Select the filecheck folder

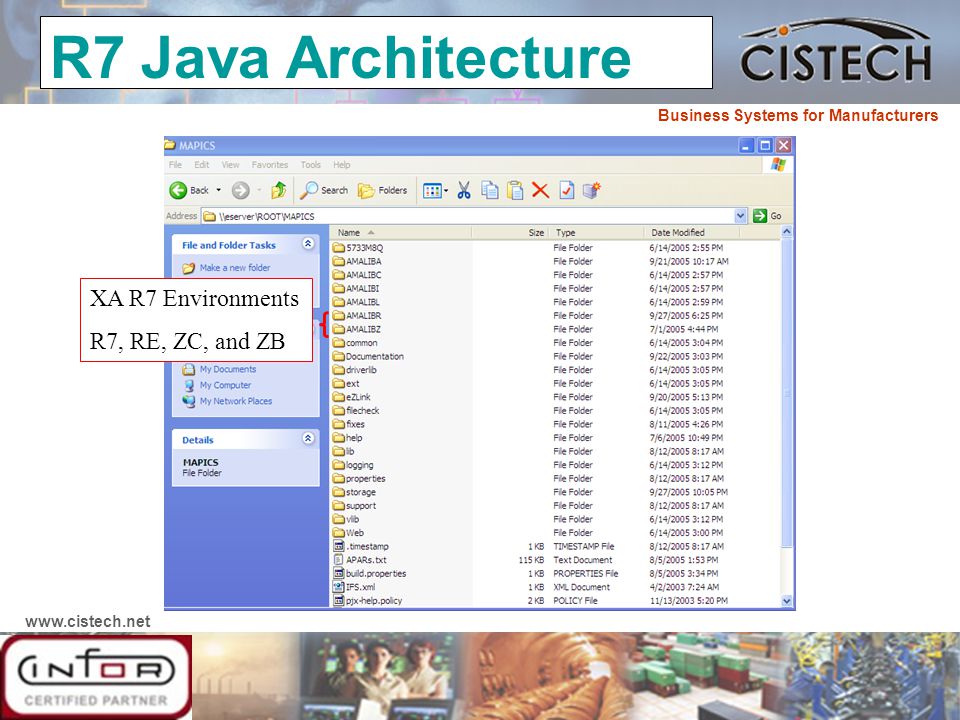tap(356, 410)
